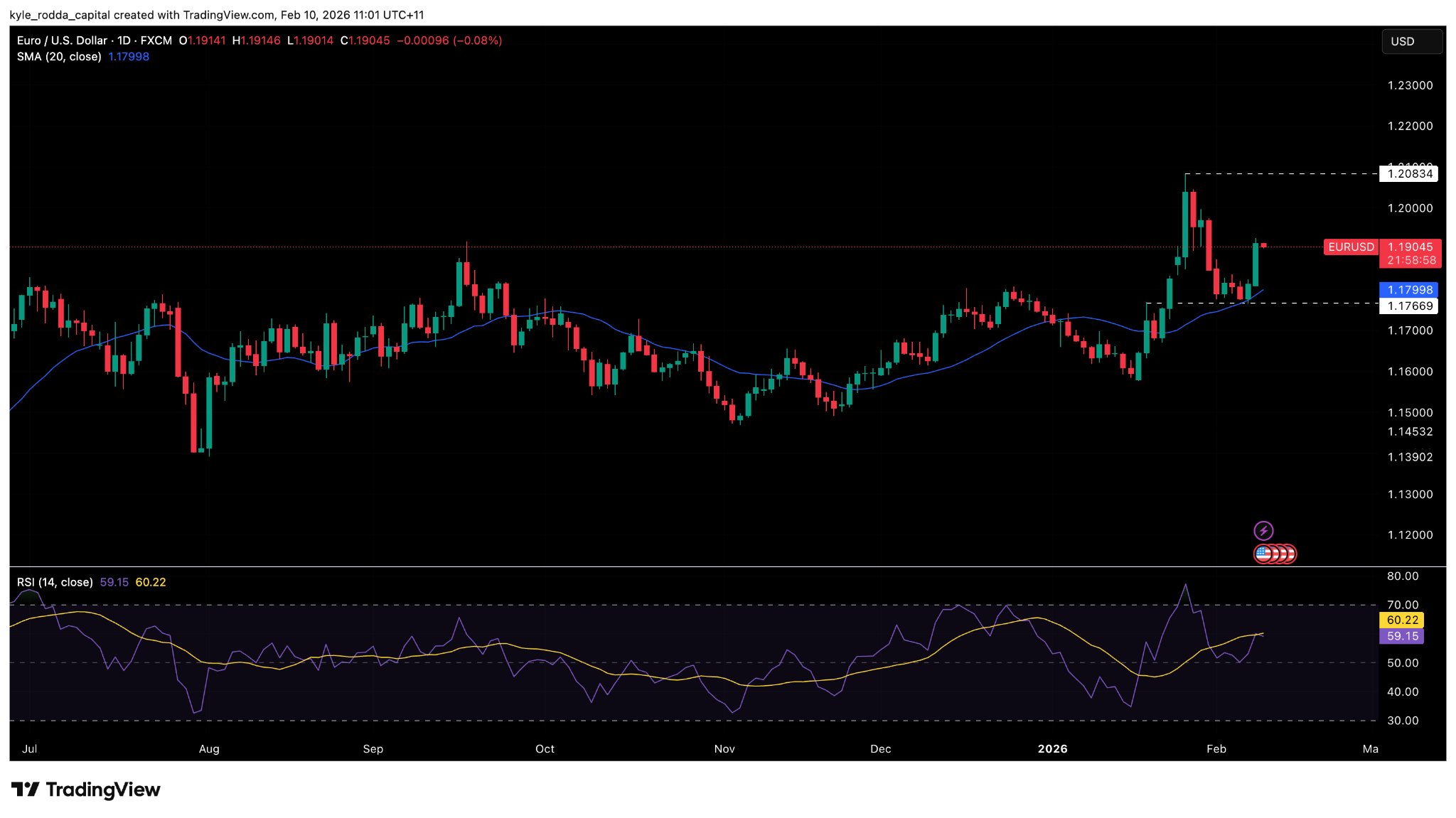Viewport: 1456px width, 818px height.
Task: Click the kyle_rodda_capital author name in header
Action: [60, 15]
